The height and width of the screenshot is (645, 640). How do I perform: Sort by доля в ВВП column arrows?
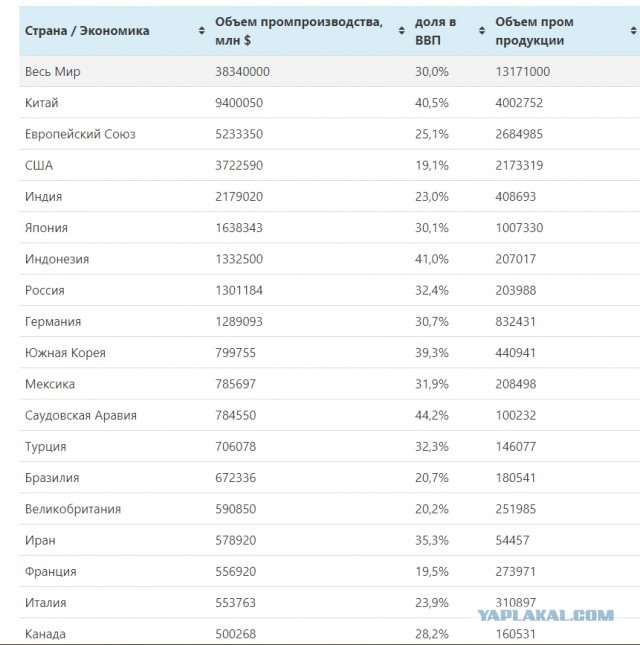point(482,31)
